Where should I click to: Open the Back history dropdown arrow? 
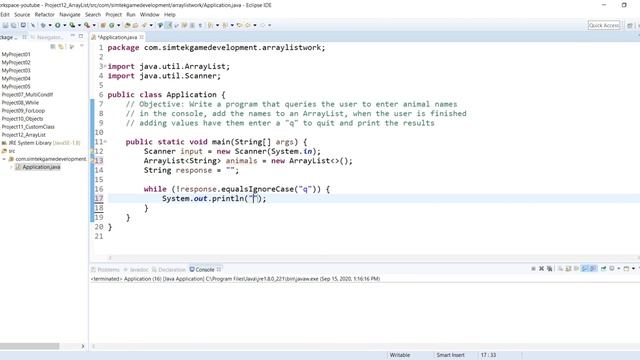[x=255, y=25]
